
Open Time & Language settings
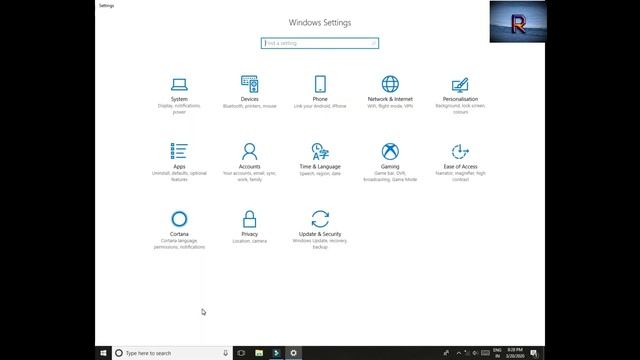coord(320,160)
